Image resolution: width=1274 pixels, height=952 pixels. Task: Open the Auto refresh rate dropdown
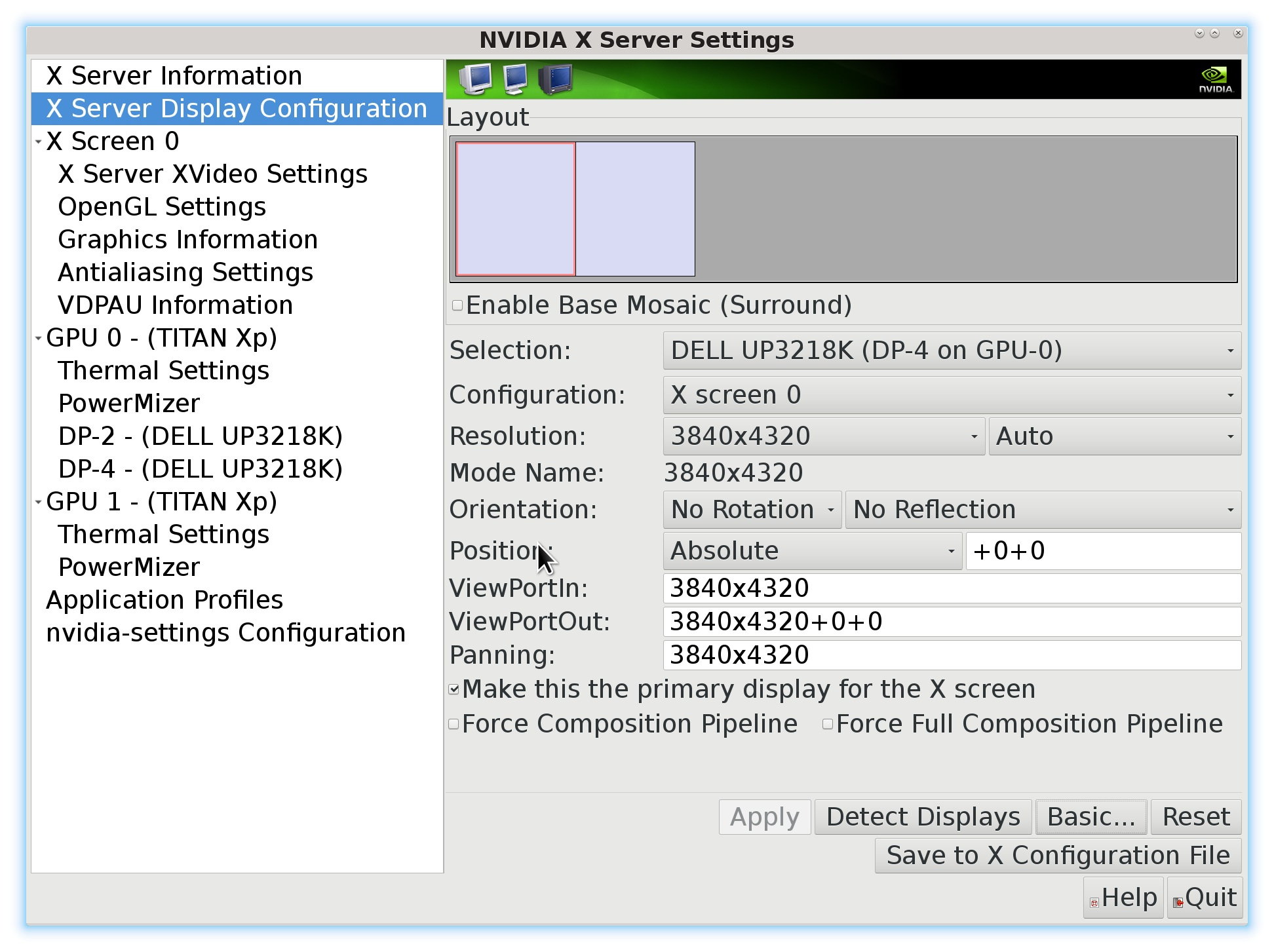coord(1115,436)
